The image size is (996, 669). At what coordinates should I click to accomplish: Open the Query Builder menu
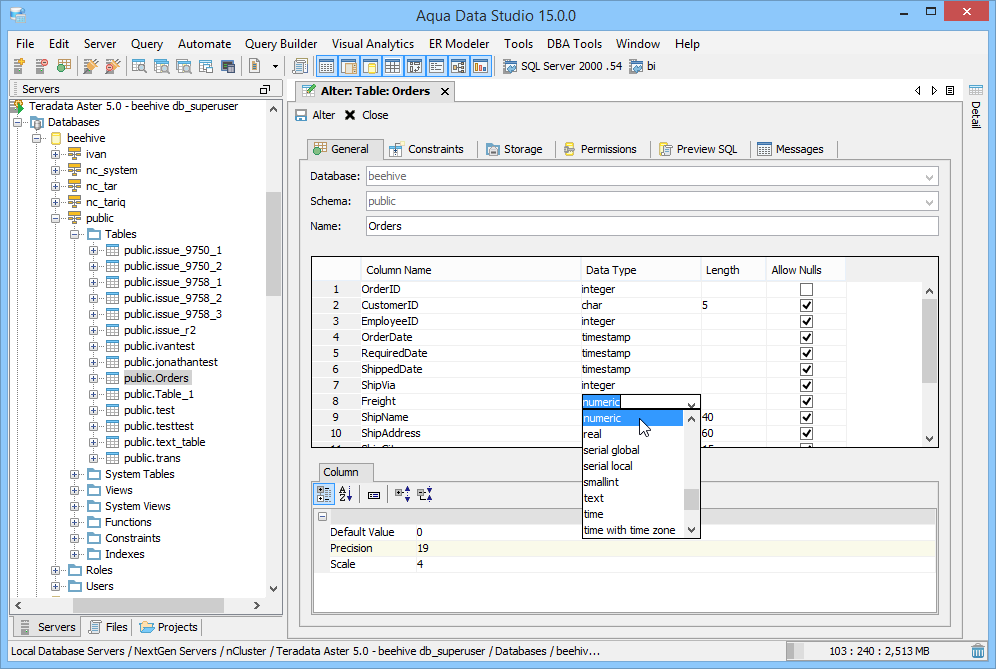281,44
